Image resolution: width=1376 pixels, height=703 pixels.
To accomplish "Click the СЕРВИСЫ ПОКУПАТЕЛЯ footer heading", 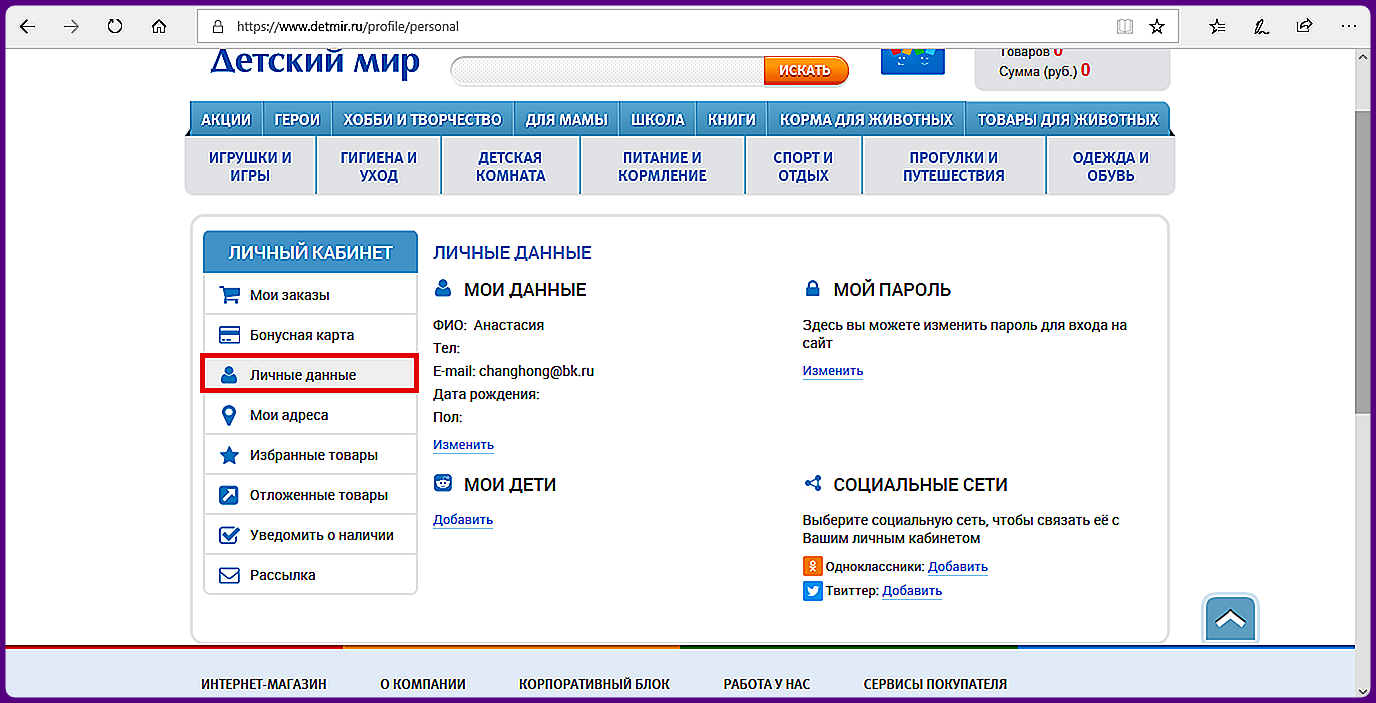I will click(935, 685).
